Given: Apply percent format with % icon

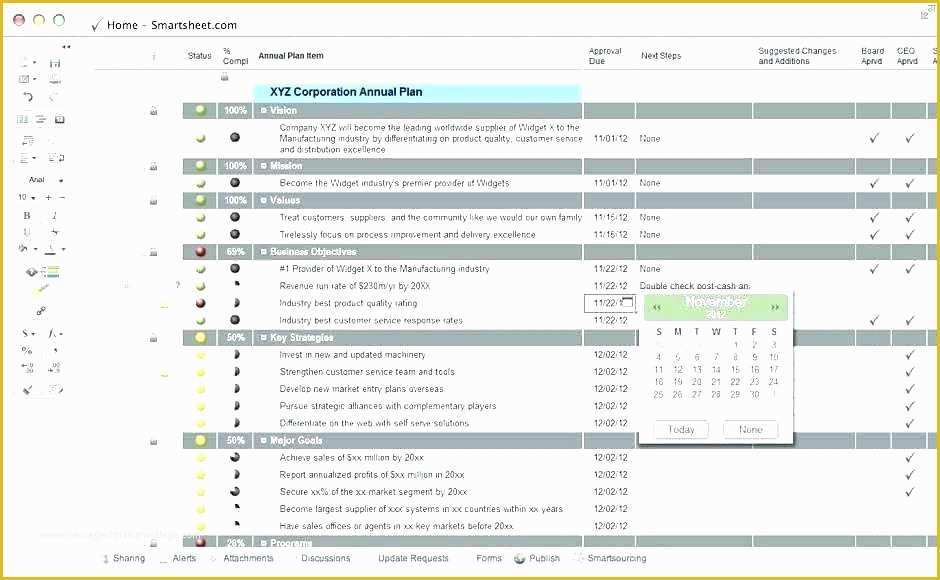Looking at the screenshot, I should tap(26, 350).
